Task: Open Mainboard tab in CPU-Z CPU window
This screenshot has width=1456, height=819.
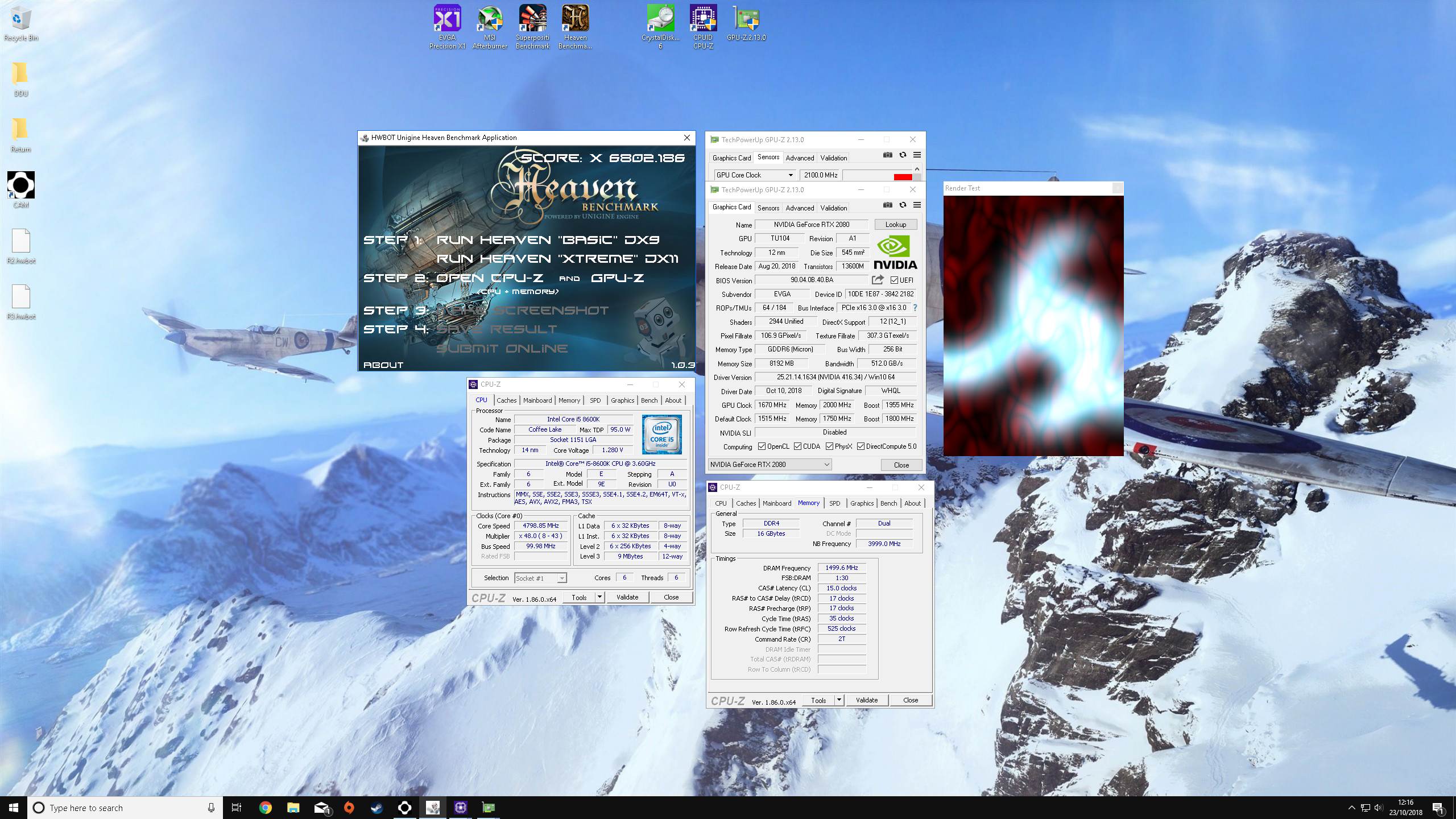Action: 537,400
